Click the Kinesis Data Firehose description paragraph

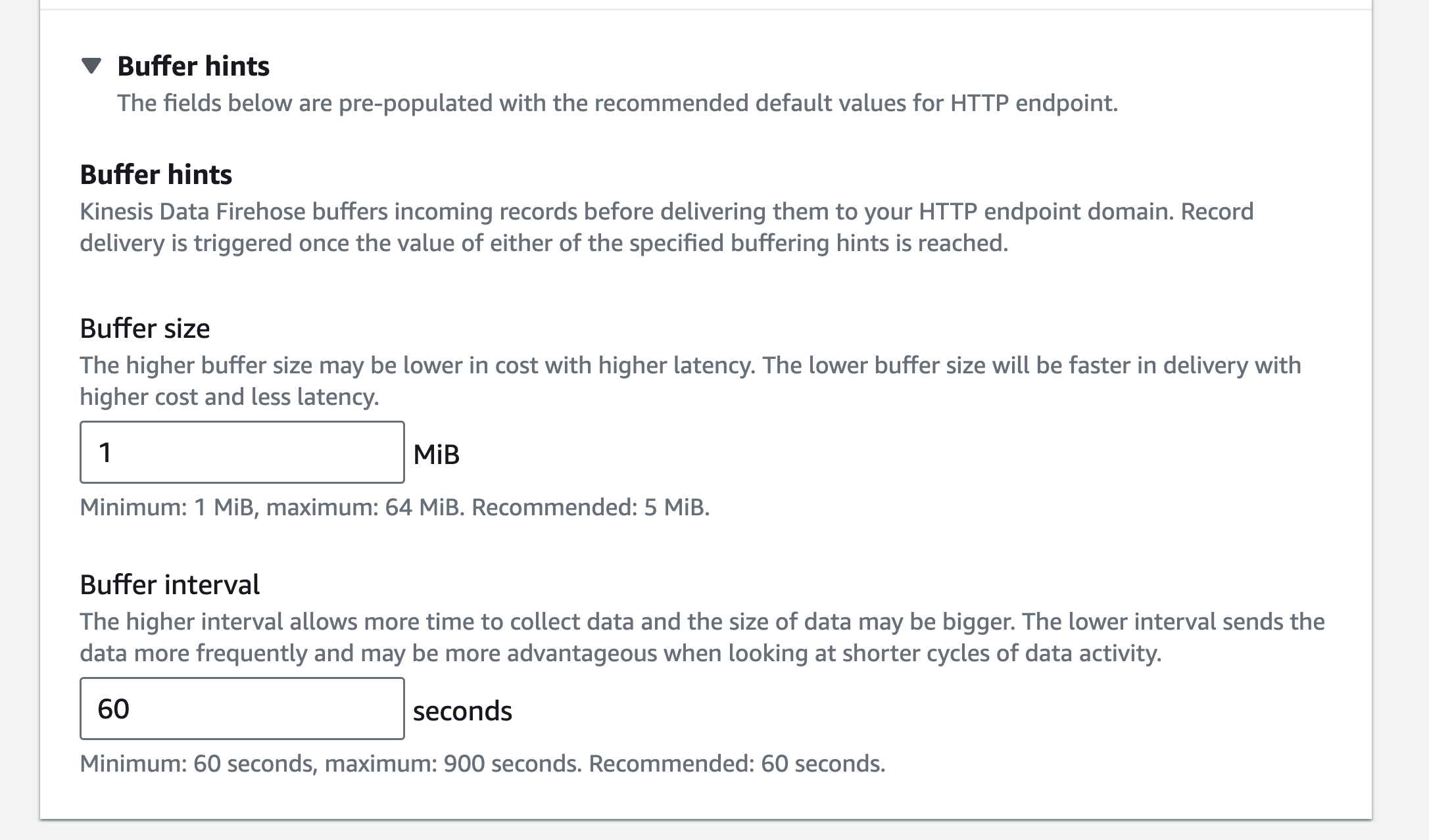666,227
